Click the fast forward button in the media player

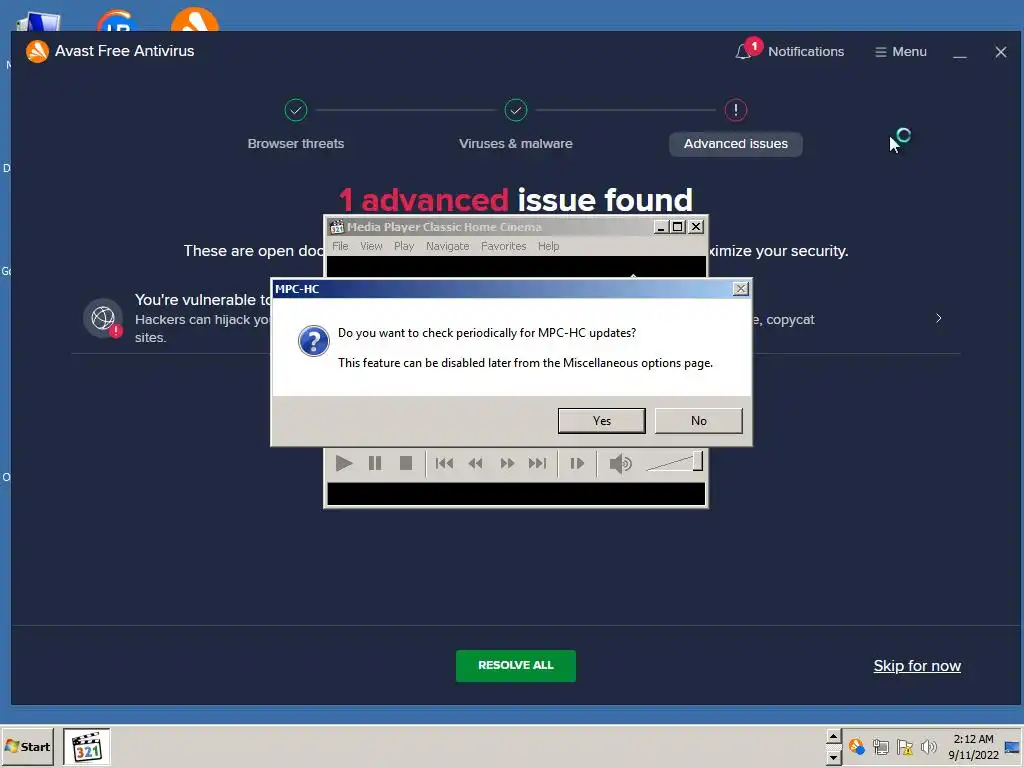click(507, 464)
